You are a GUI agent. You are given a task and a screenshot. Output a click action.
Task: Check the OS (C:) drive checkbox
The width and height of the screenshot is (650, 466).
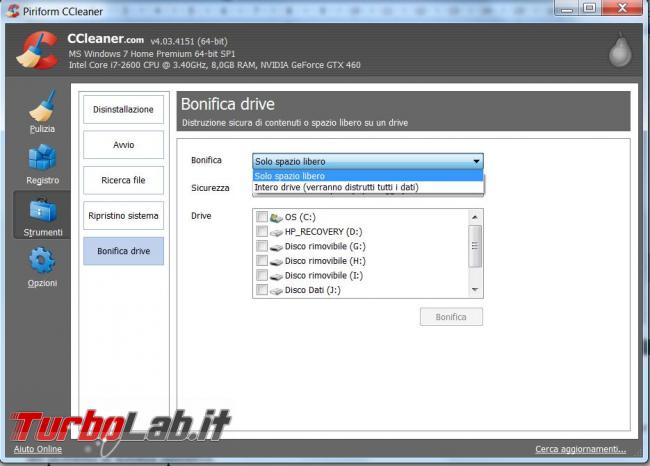(262, 216)
